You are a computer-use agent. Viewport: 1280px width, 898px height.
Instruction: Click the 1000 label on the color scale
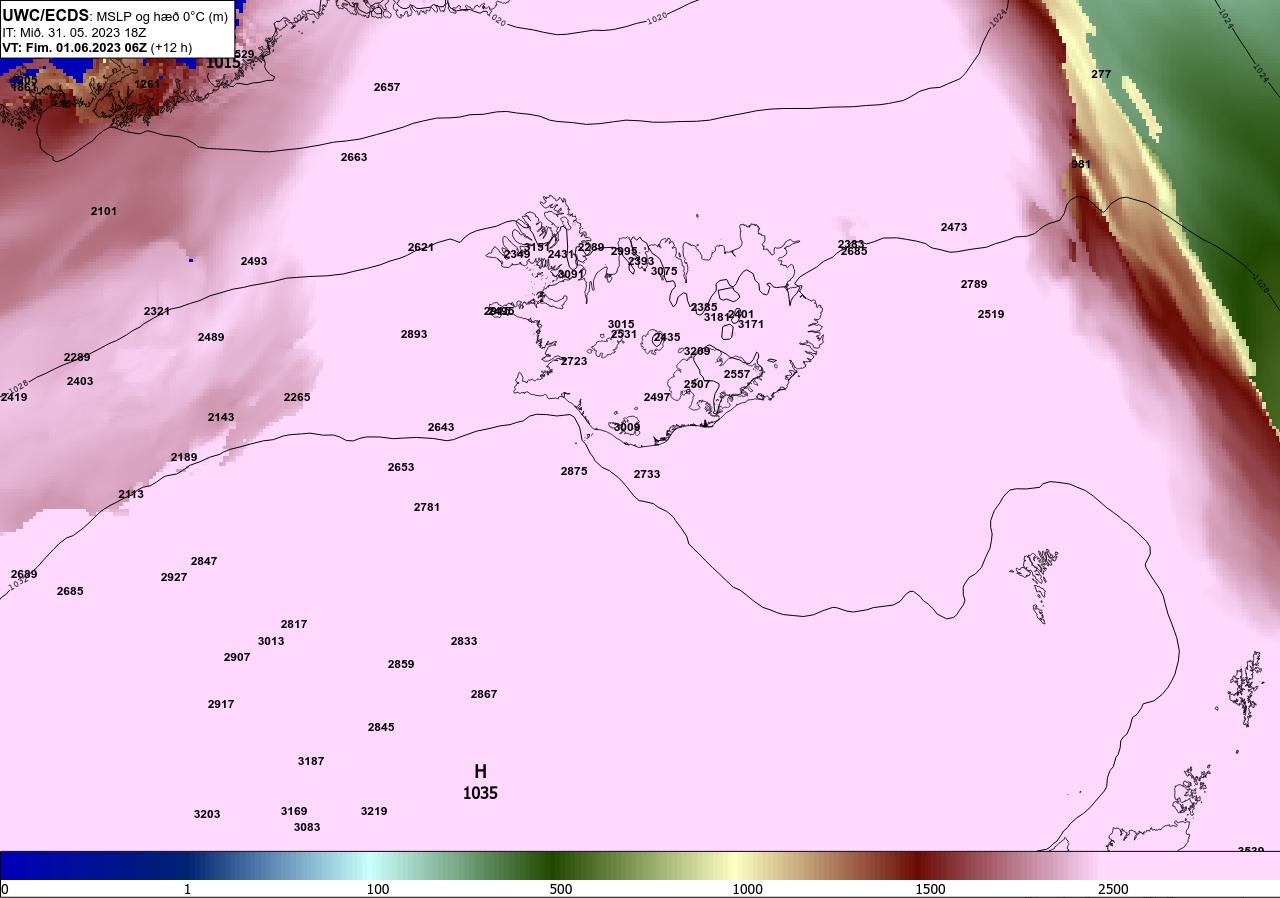coord(747,889)
